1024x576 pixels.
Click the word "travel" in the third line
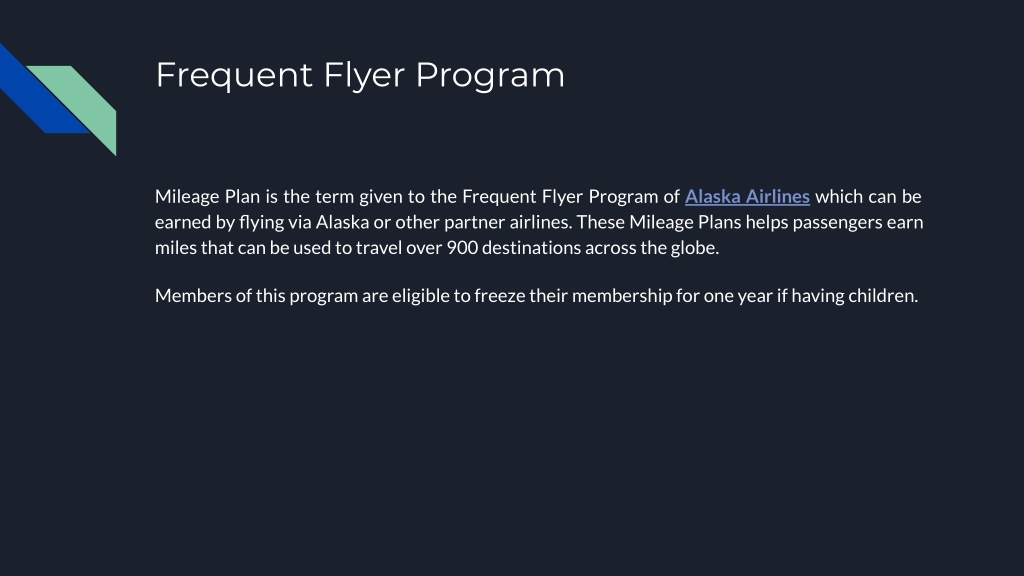pos(379,248)
